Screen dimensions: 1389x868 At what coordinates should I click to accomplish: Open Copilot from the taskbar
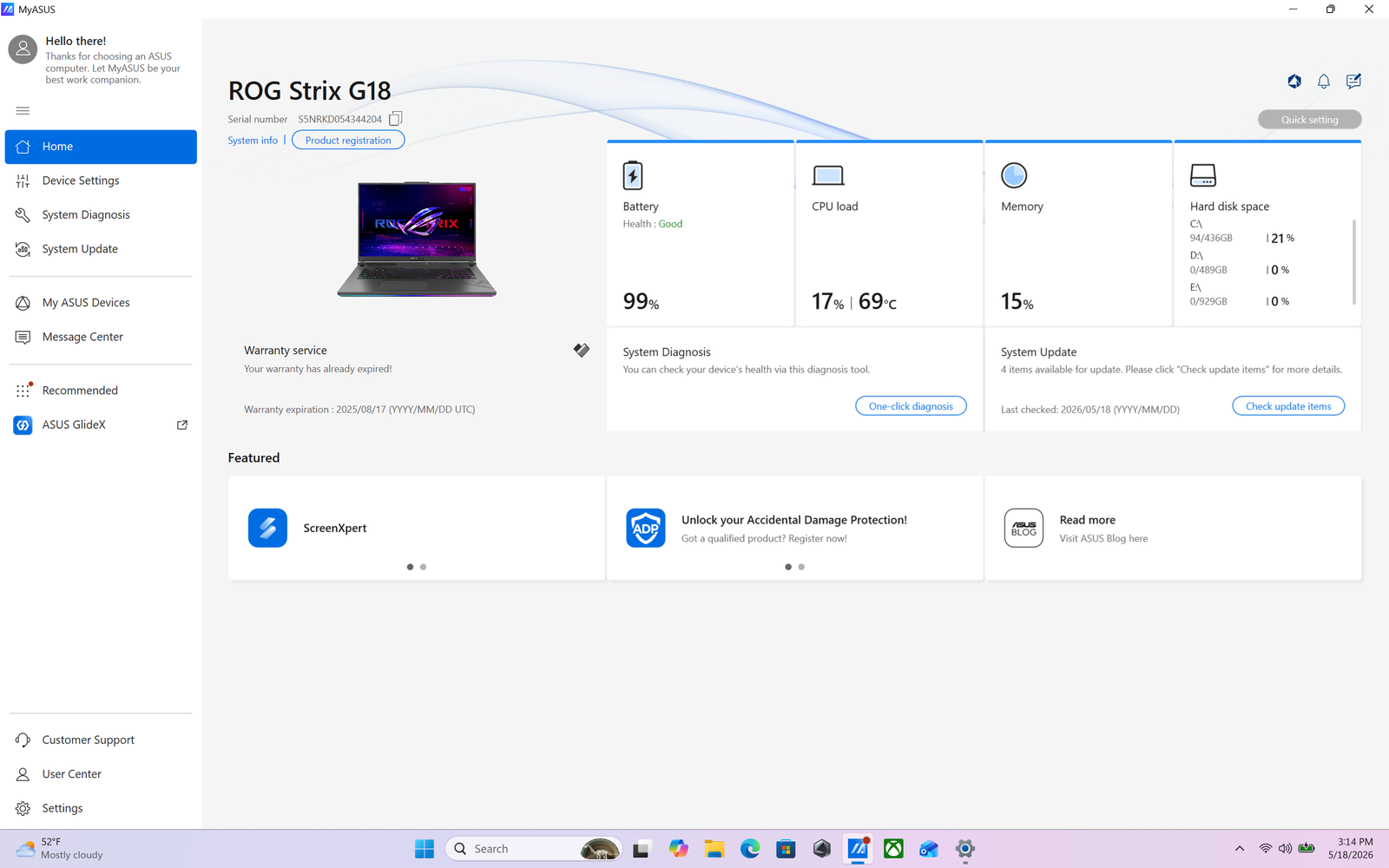(679, 849)
